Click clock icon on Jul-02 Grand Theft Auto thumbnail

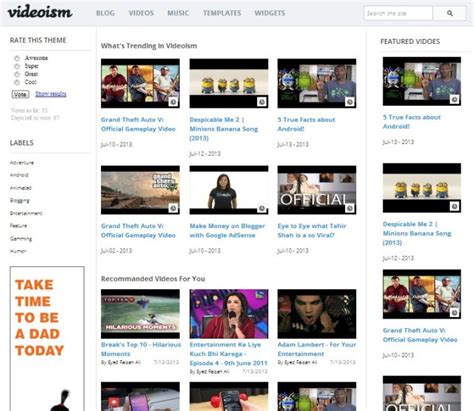tap(173, 208)
